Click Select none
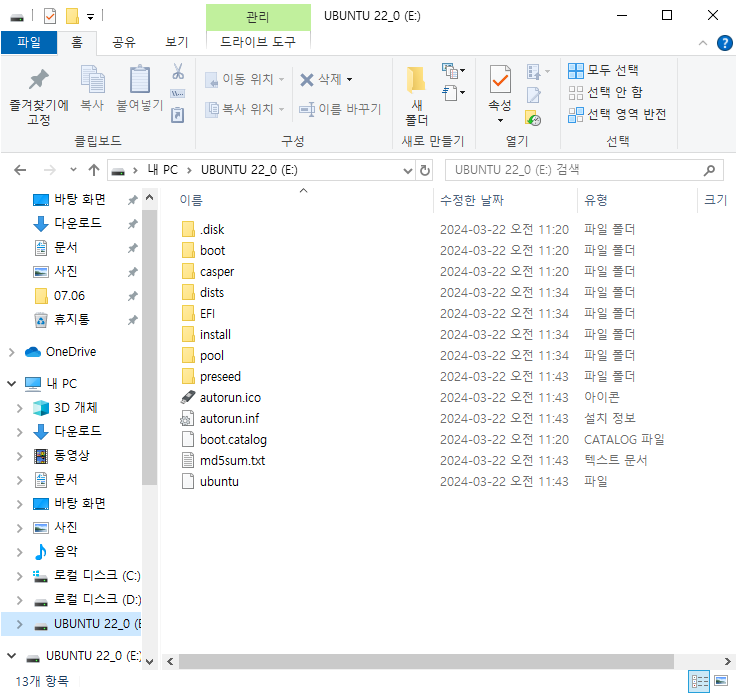Screen dimensions: 737x694 pos(605,92)
